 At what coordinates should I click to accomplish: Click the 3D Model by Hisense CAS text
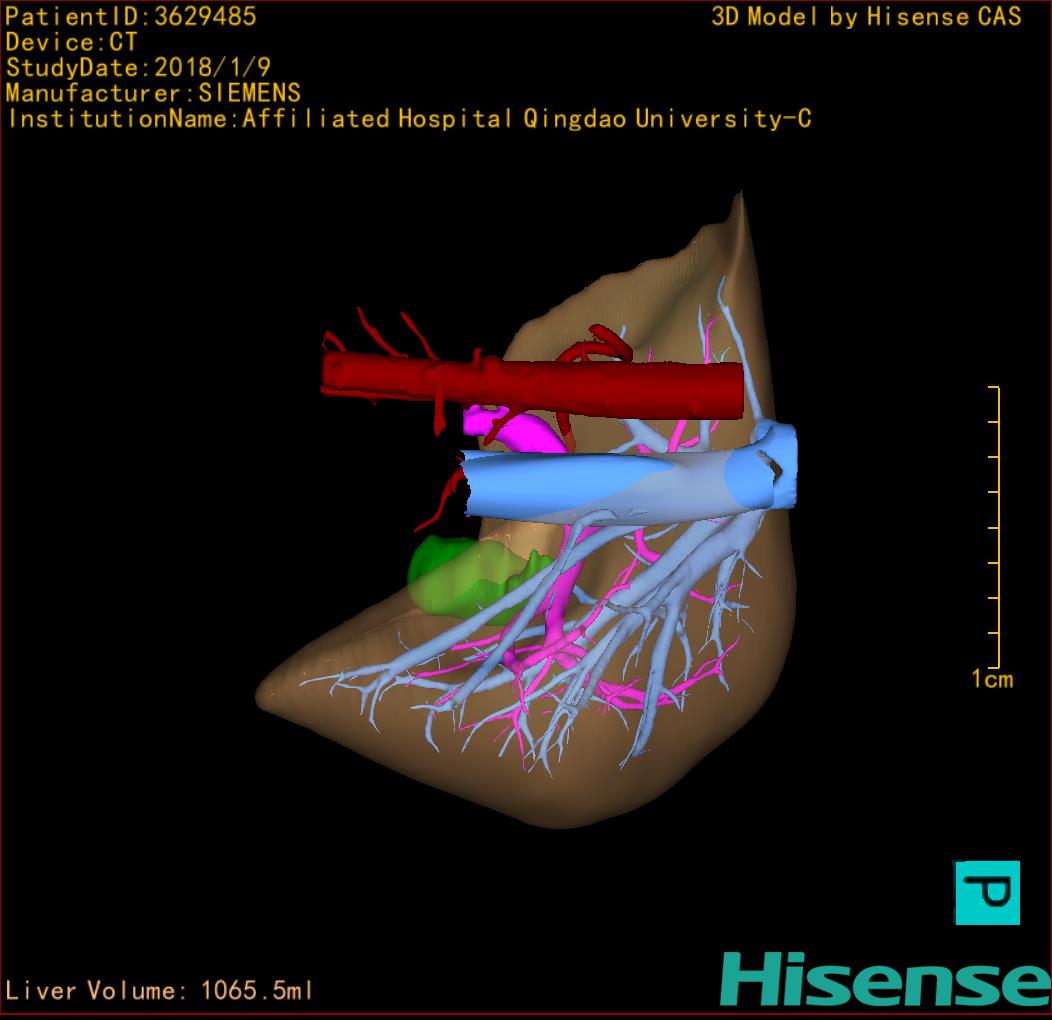pos(866,16)
